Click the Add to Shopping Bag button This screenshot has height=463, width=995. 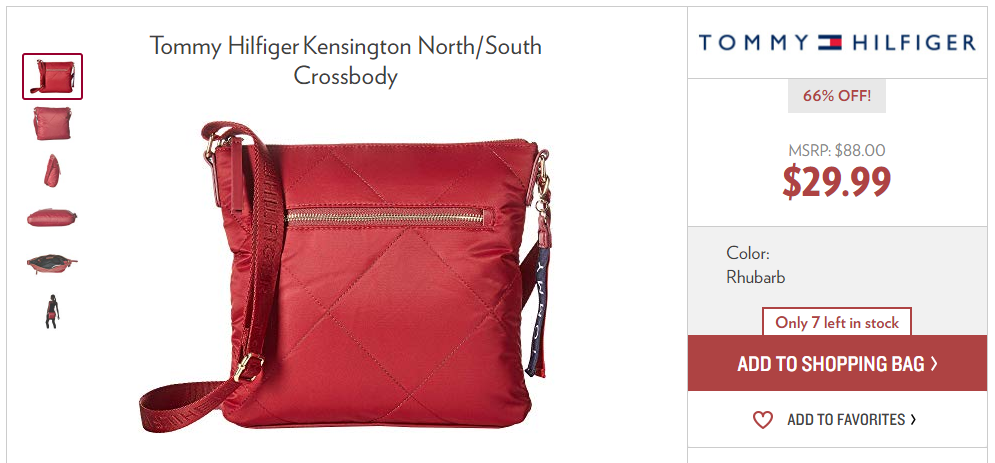tap(837, 363)
